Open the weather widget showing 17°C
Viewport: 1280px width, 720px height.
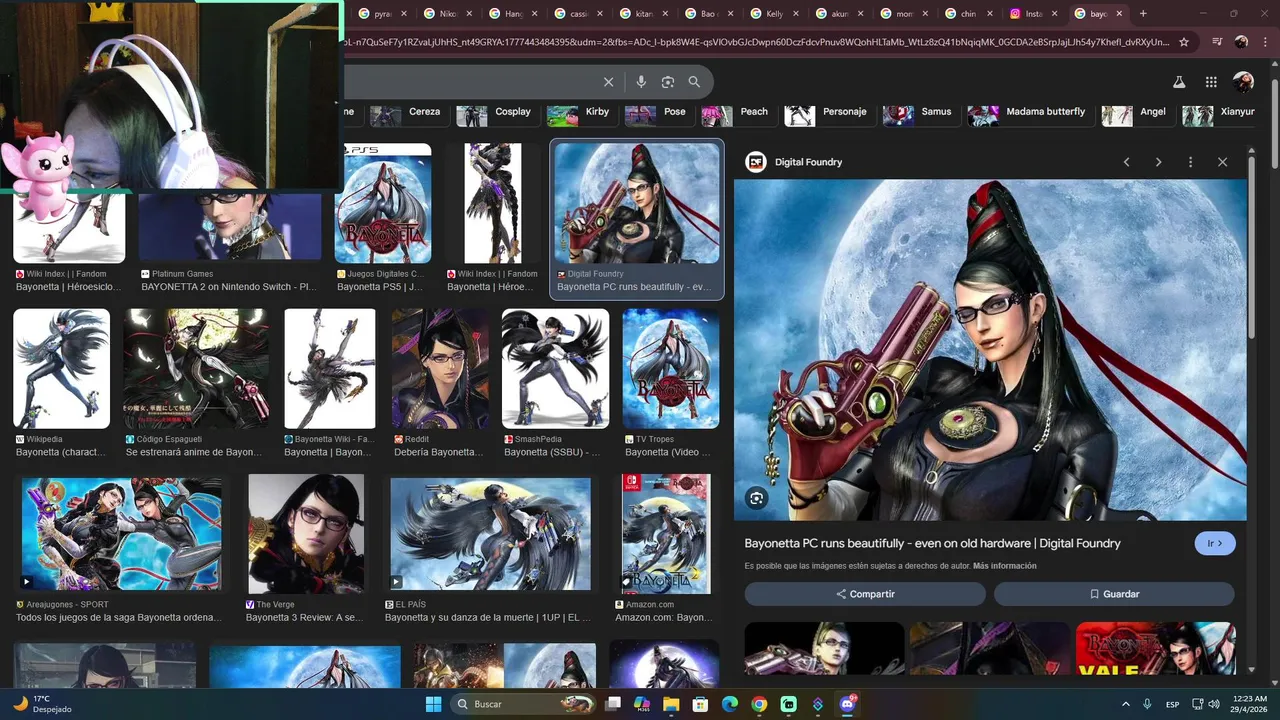[x=42, y=704]
